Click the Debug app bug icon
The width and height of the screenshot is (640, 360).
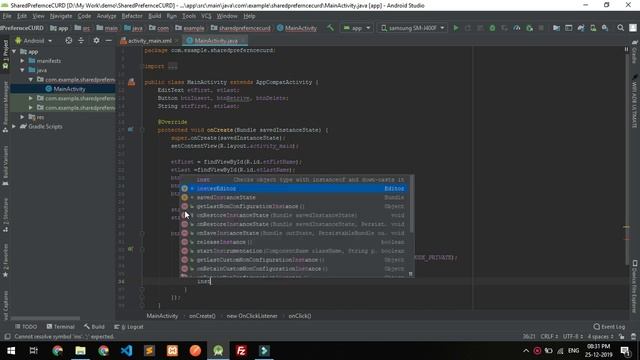pos(492,28)
